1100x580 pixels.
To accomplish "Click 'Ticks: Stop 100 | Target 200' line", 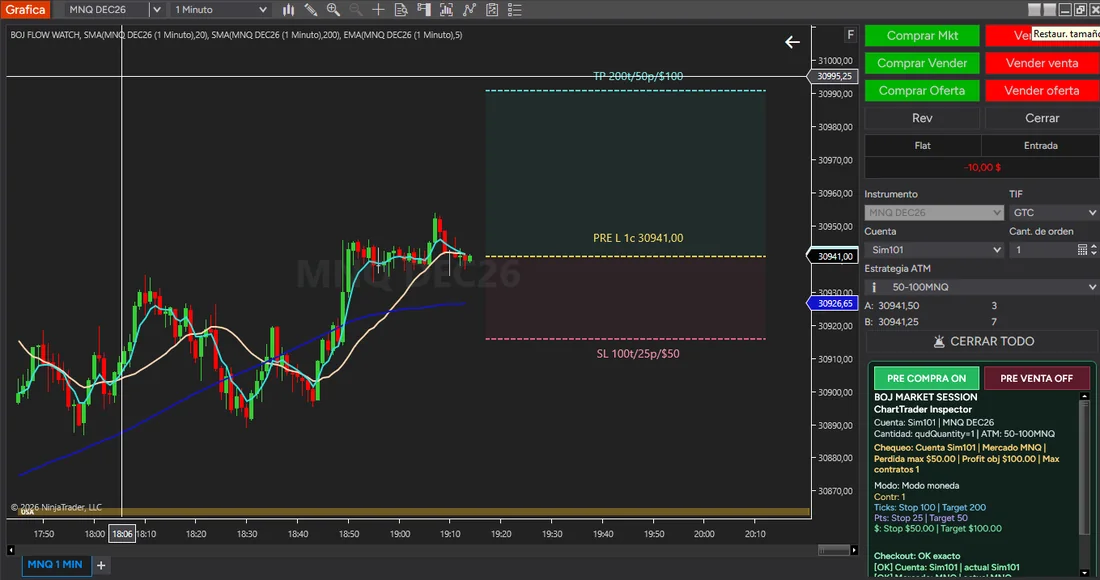I will point(930,507).
